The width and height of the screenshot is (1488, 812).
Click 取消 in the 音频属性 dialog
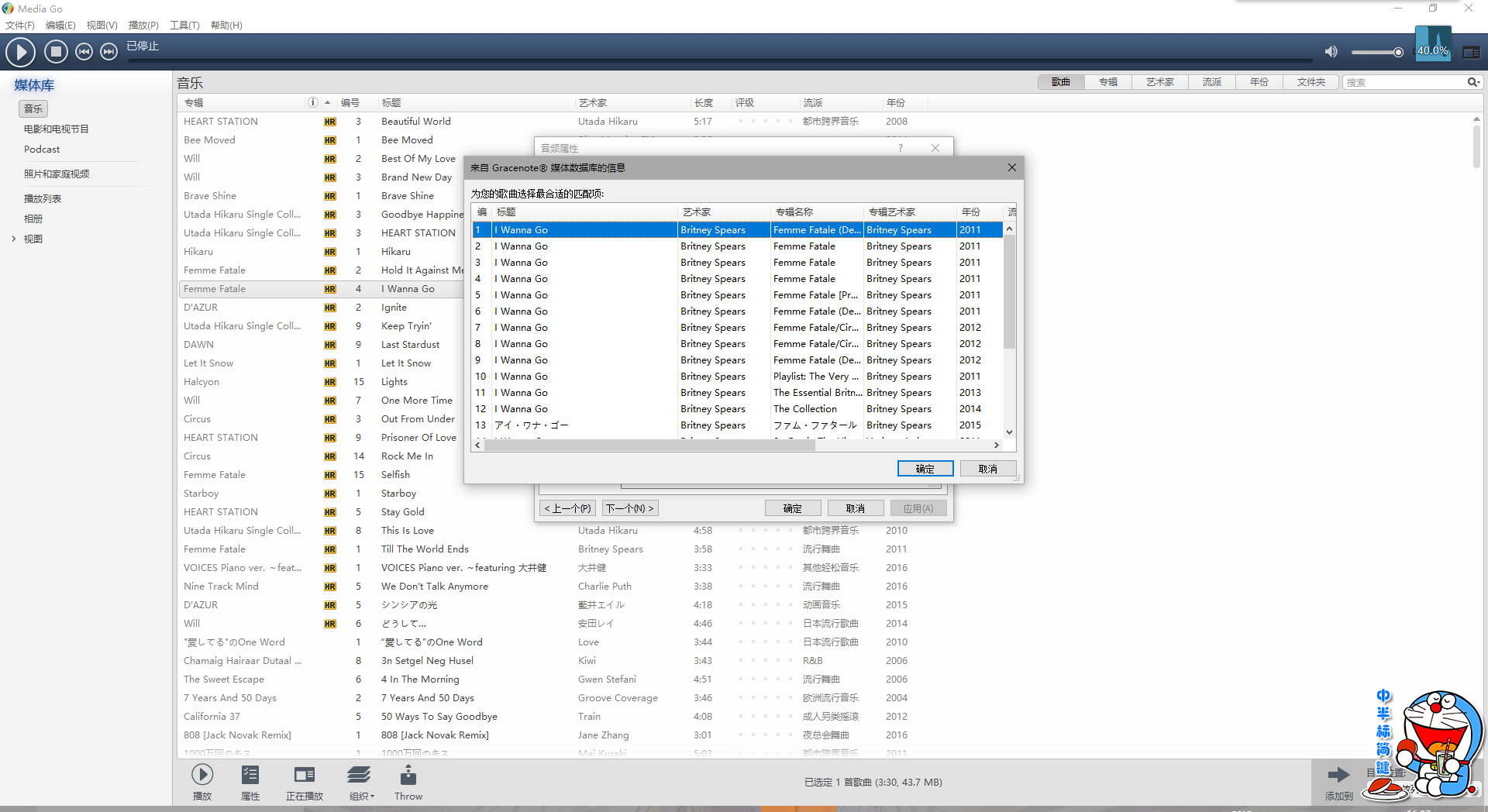856,508
